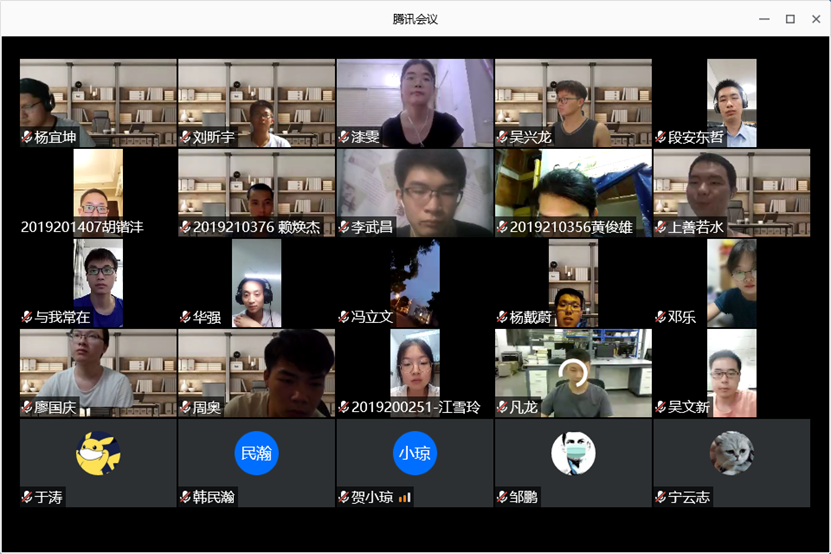831x554 pixels.
Task: Click the 上善若水 participant name label
Action: coord(695,227)
